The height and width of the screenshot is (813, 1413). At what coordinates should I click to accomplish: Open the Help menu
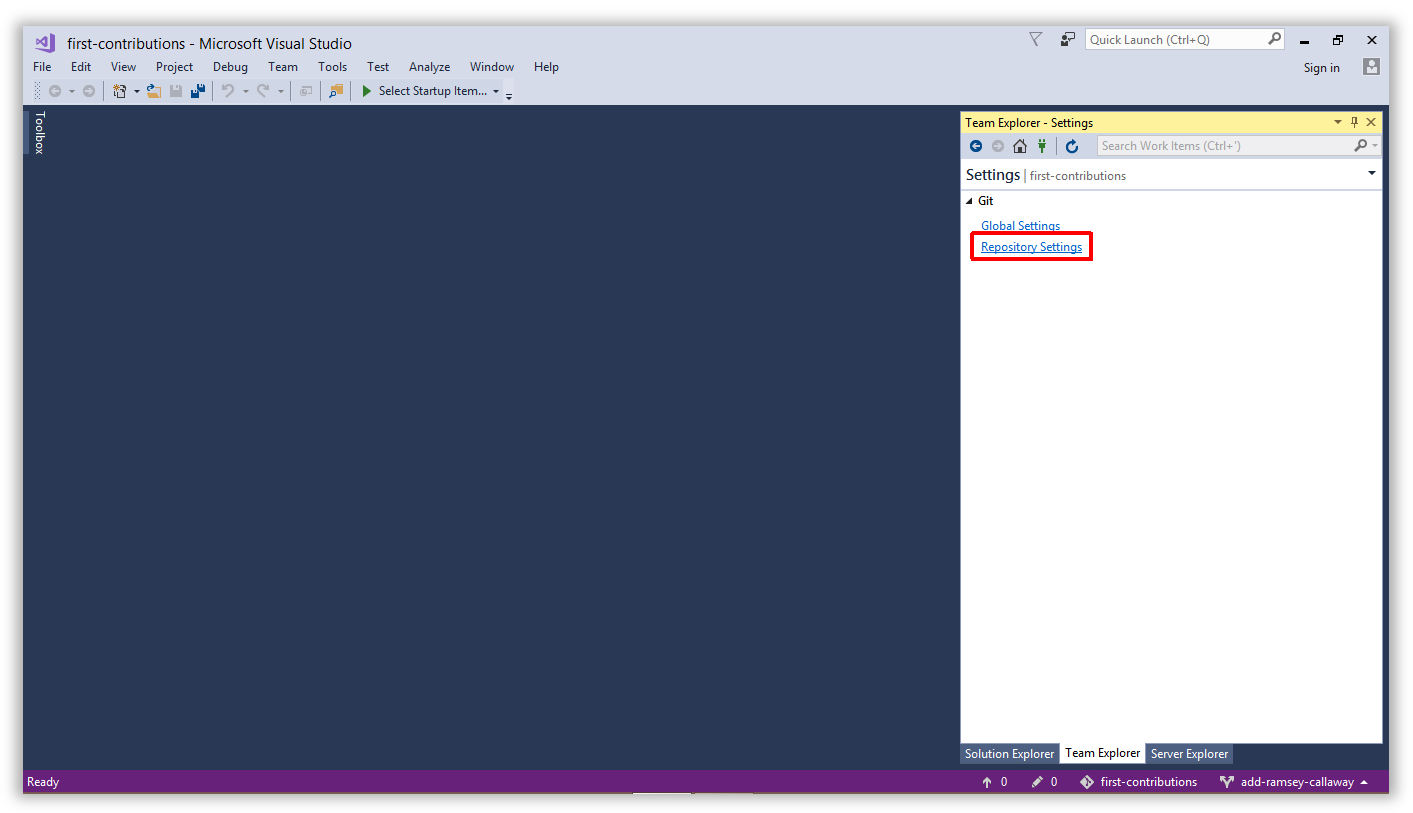546,67
